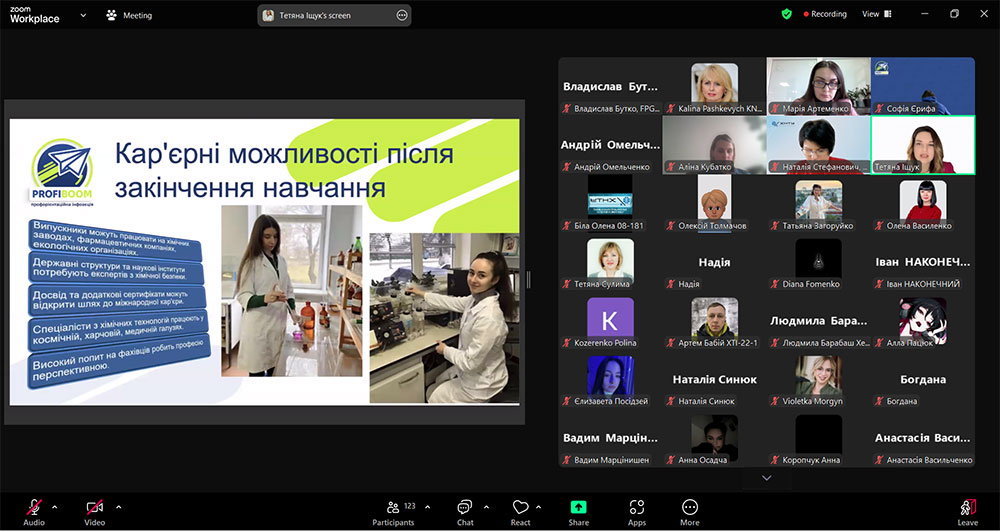Open the More options icon
1000x531 pixels.
689,507
